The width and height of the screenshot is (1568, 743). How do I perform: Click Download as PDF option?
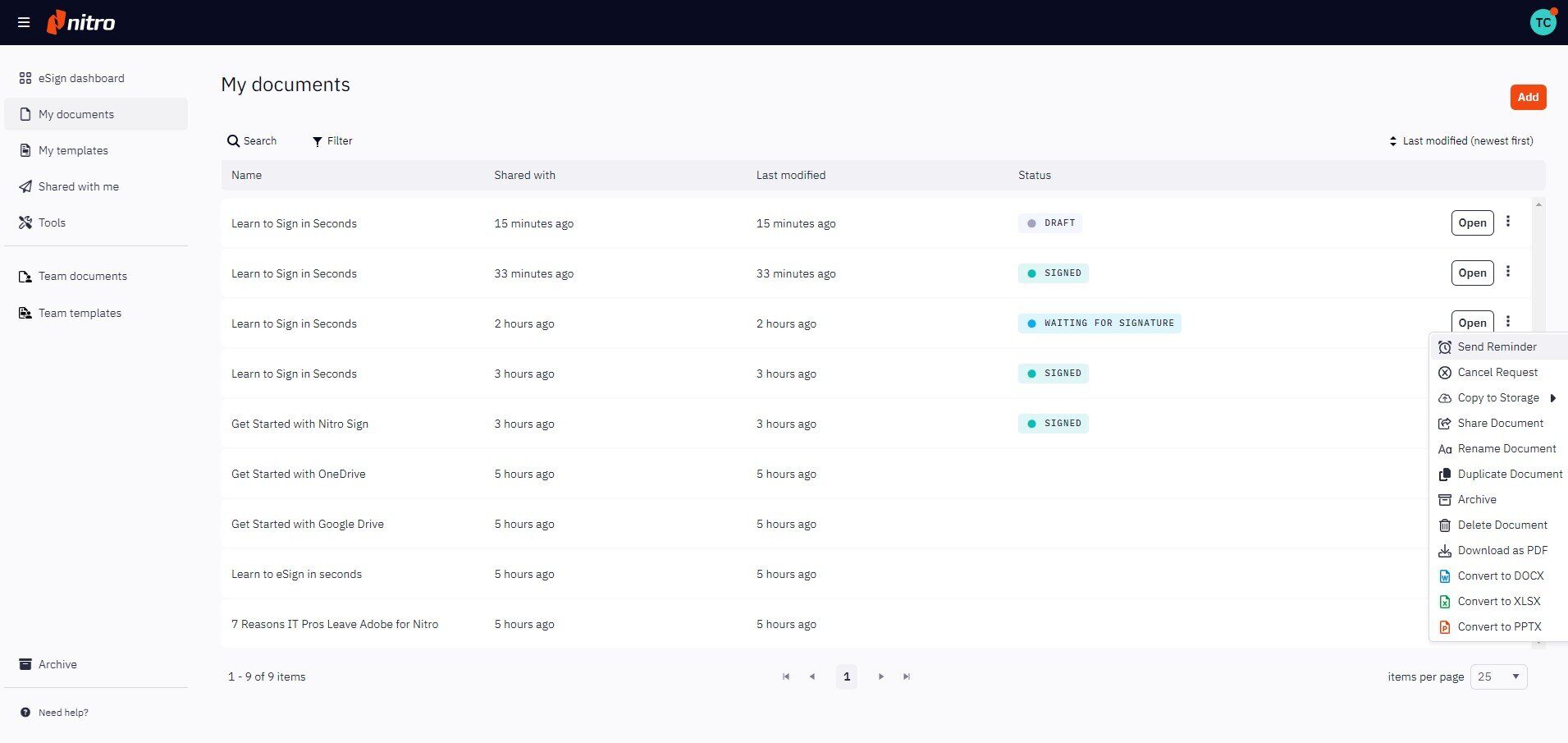[1502, 551]
